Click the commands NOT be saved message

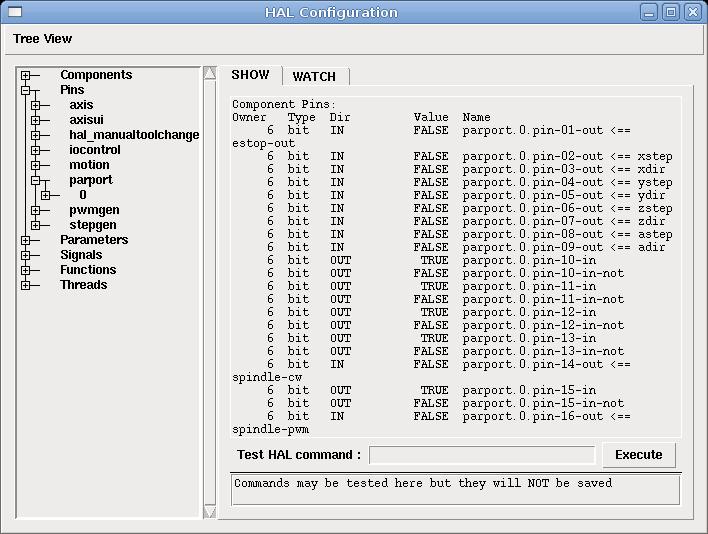[423, 483]
